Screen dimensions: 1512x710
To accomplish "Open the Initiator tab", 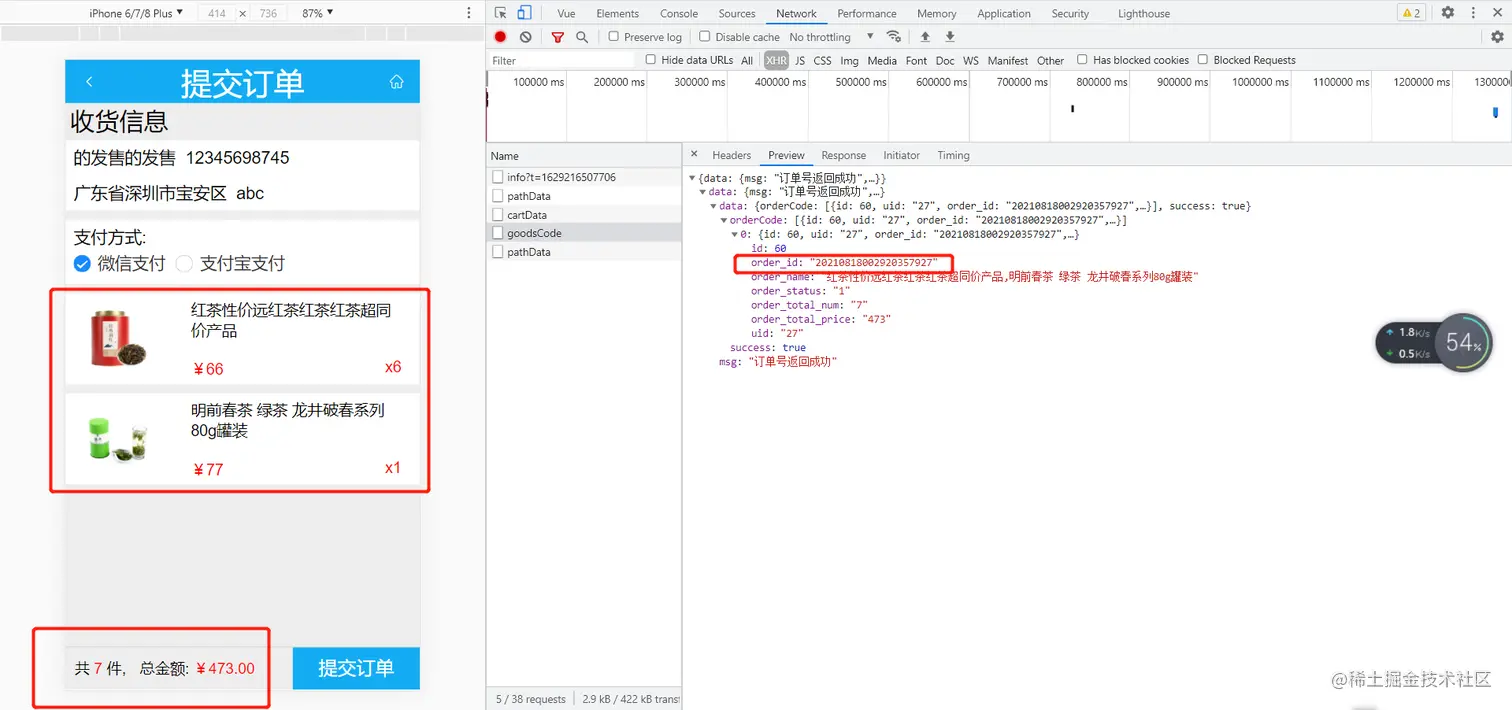I will click(901, 155).
